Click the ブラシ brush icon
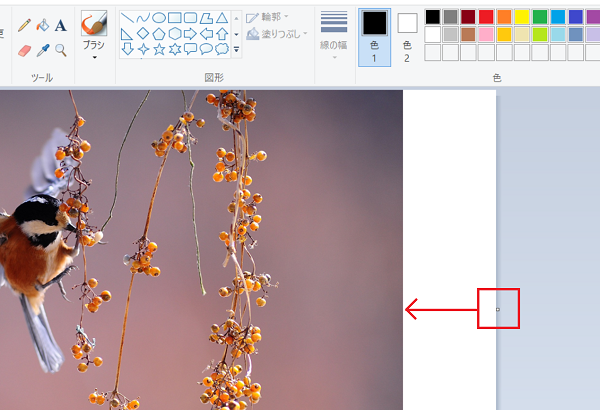This screenshot has width=600, height=410. pyautogui.click(x=94, y=23)
